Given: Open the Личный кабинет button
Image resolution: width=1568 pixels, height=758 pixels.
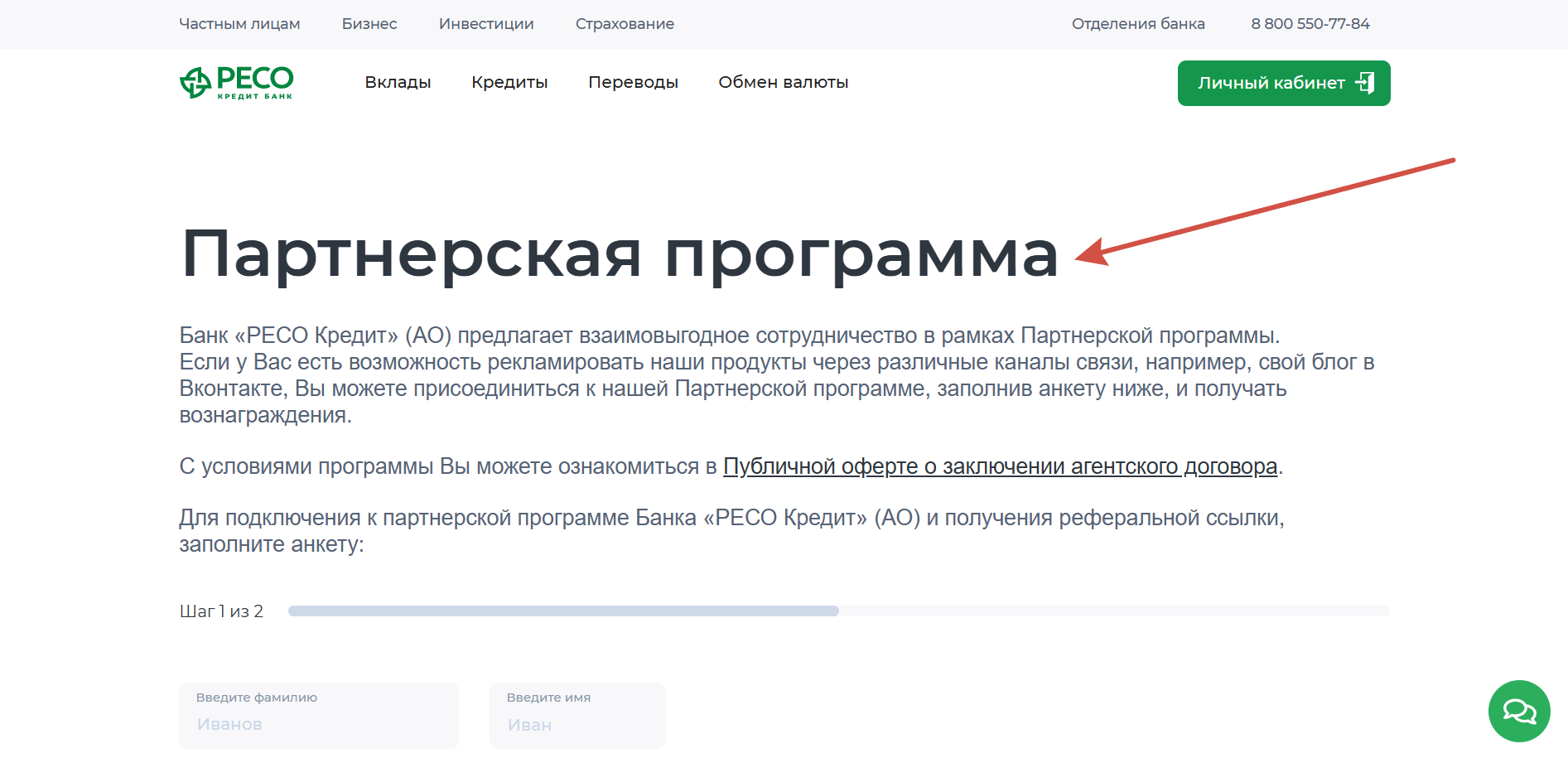Looking at the screenshot, I should tap(1284, 83).
